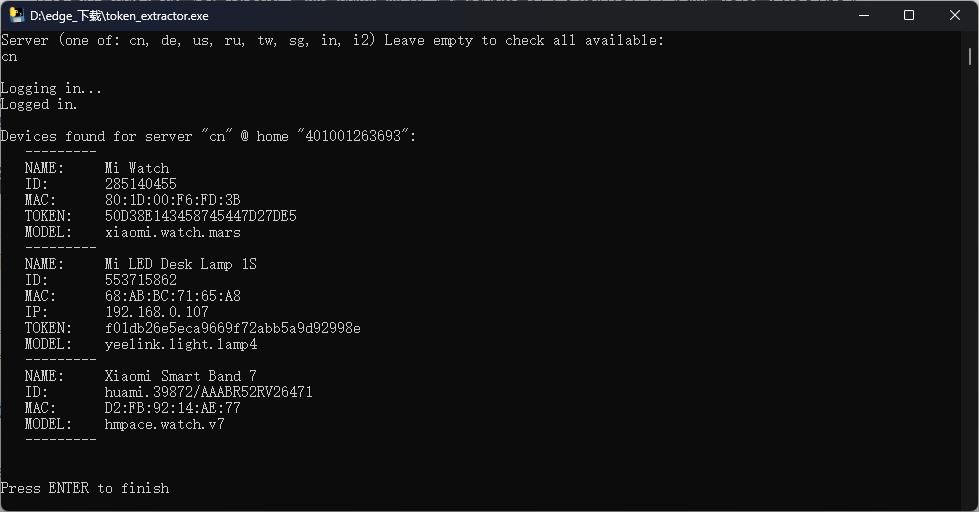Click the "Logged in." status line

(39, 104)
